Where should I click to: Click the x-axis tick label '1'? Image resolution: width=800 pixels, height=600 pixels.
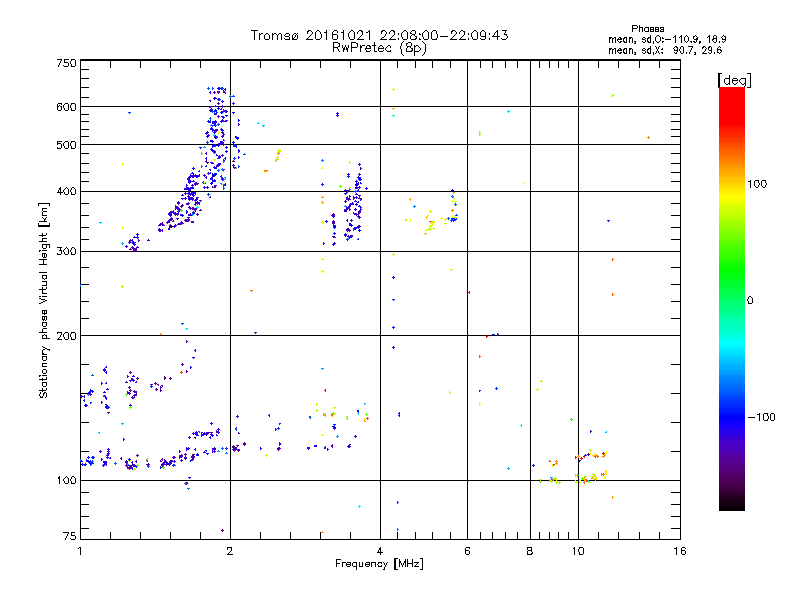point(80,551)
